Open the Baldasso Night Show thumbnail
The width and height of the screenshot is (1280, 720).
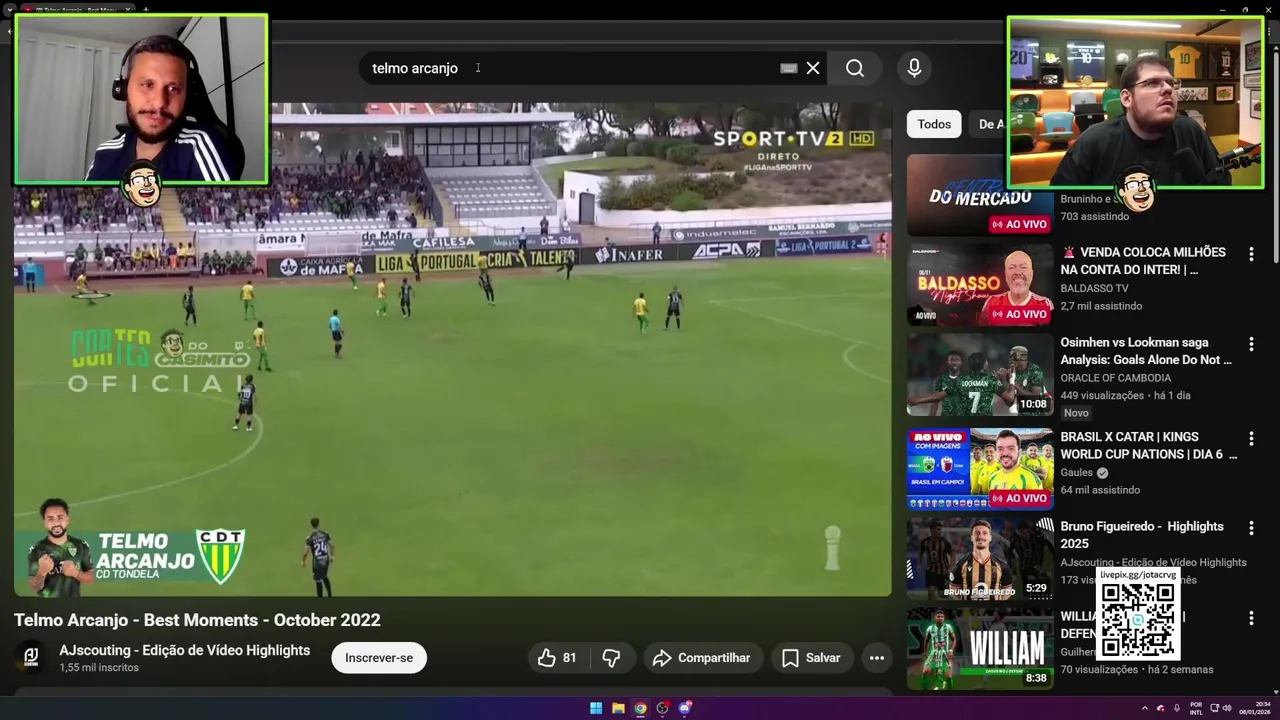[x=980, y=285]
